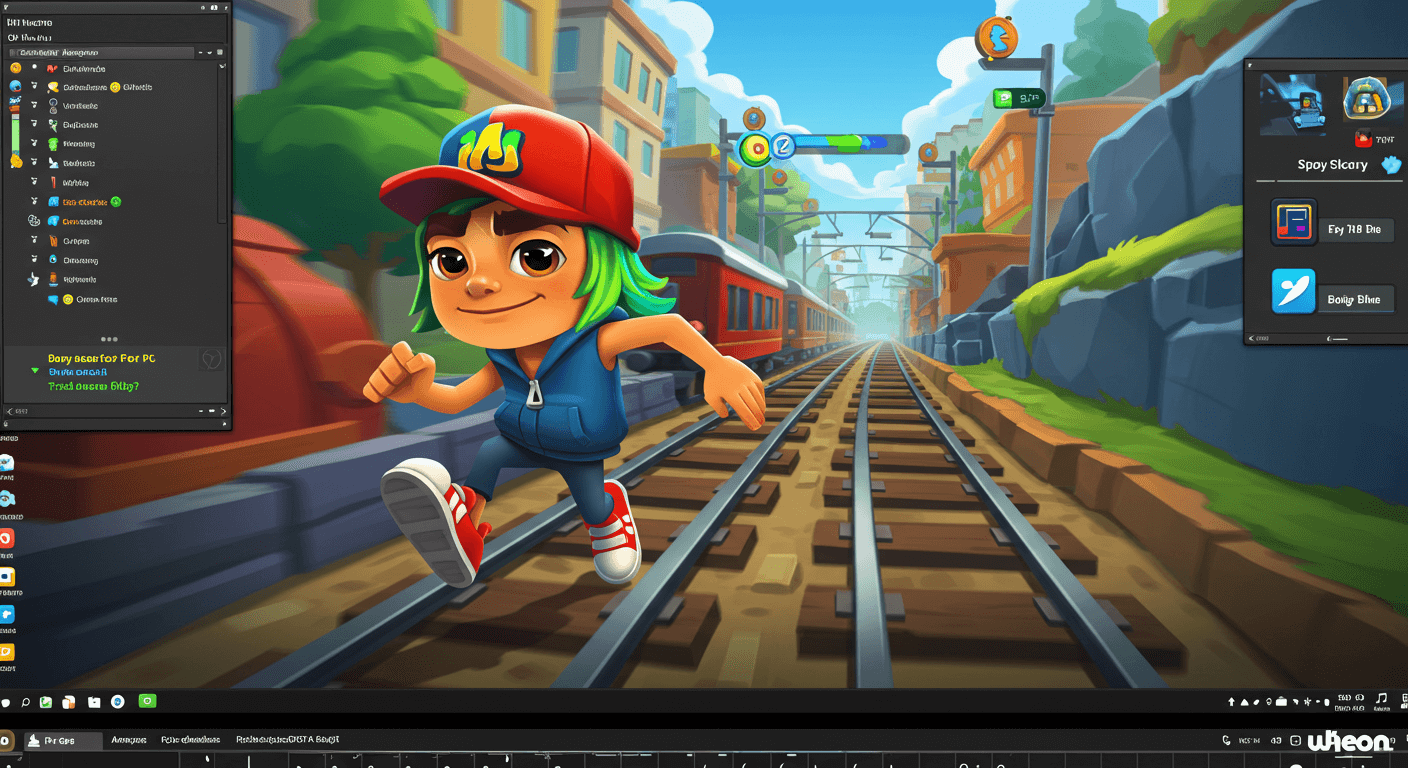This screenshot has height=768, width=1408.
Task: Open the left thumbnail in the right panel
Action: click(1293, 104)
